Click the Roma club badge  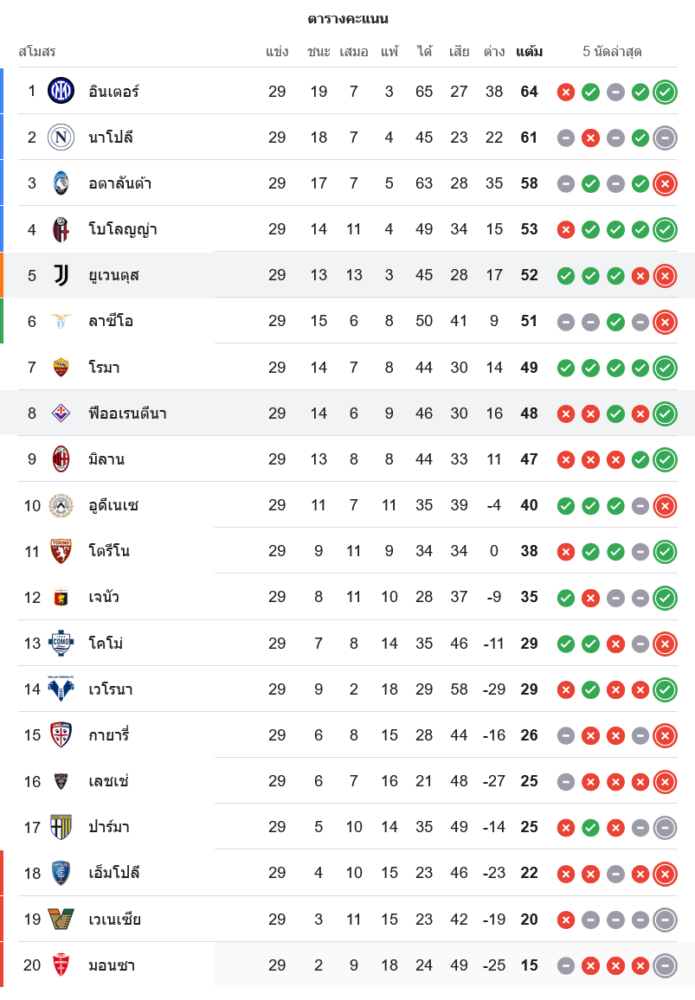[x=61, y=367]
